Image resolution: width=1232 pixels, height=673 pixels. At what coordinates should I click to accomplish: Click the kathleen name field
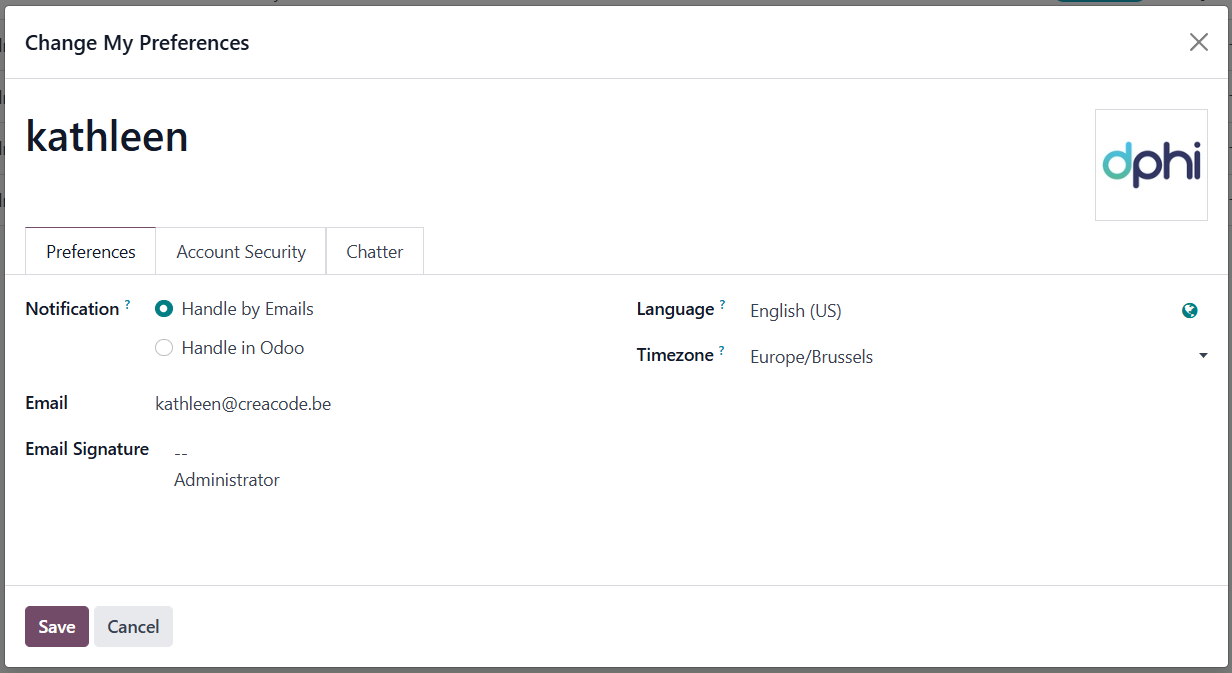point(106,136)
